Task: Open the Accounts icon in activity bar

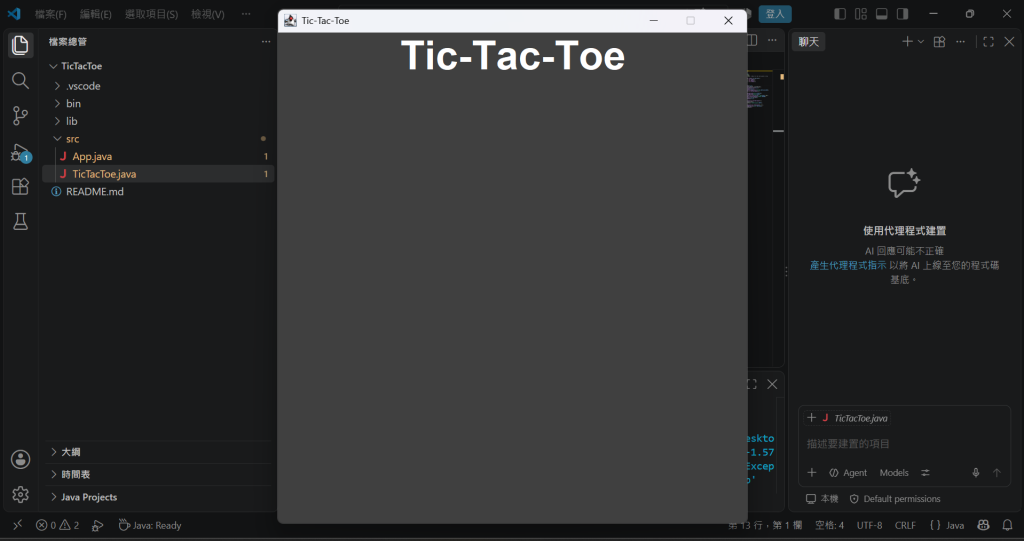Action: click(x=20, y=459)
